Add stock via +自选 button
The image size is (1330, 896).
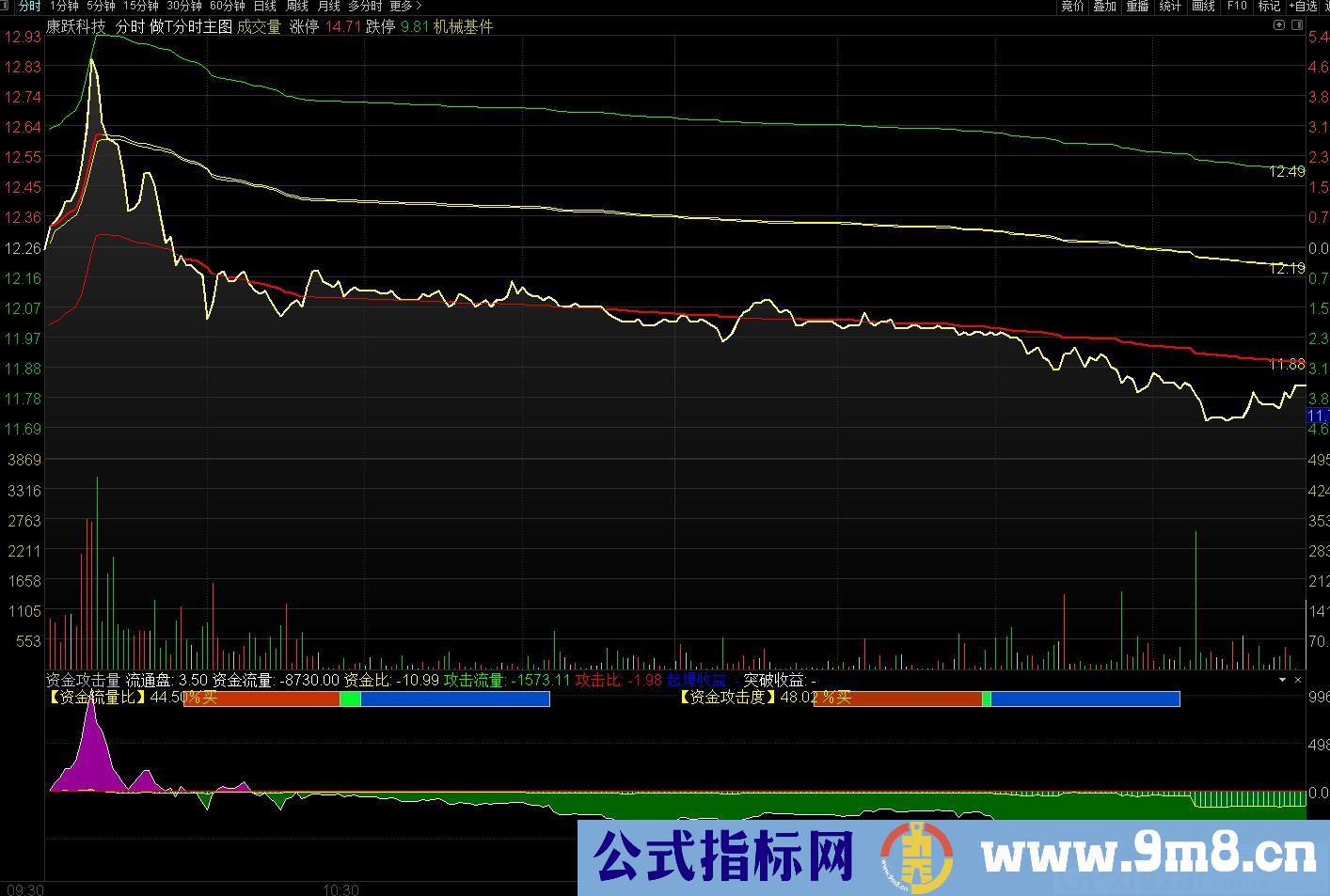click(x=1303, y=7)
